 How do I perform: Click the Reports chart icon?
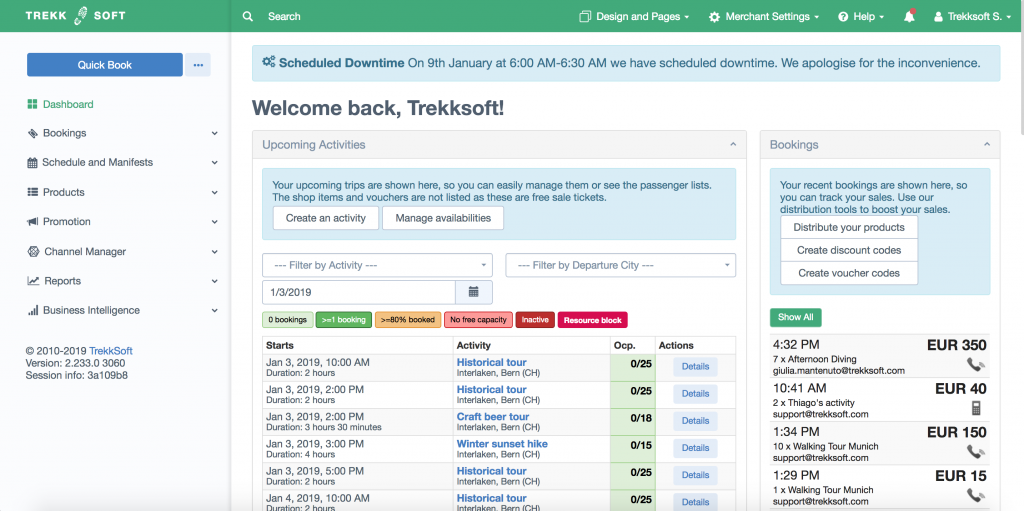(33, 281)
